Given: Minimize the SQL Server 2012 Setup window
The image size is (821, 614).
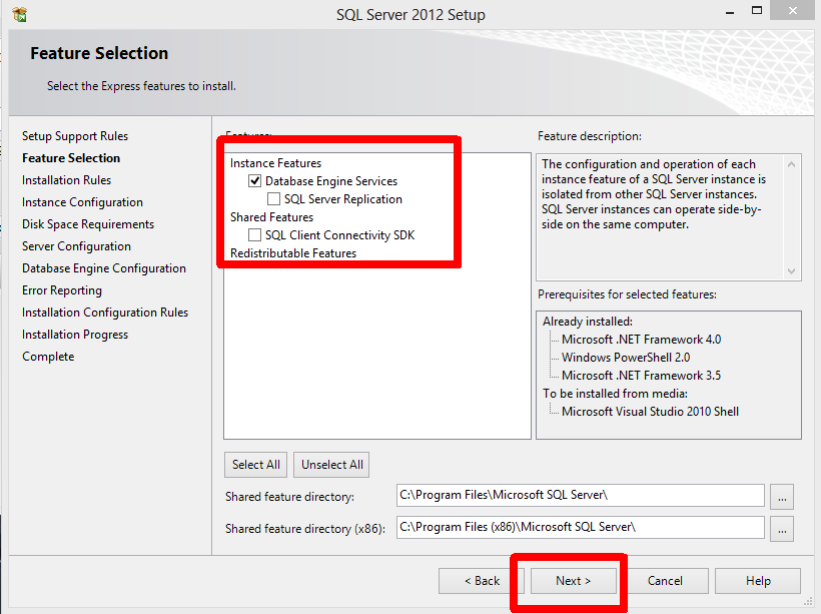Looking at the screenshot, I should click(x=729, y=12).
